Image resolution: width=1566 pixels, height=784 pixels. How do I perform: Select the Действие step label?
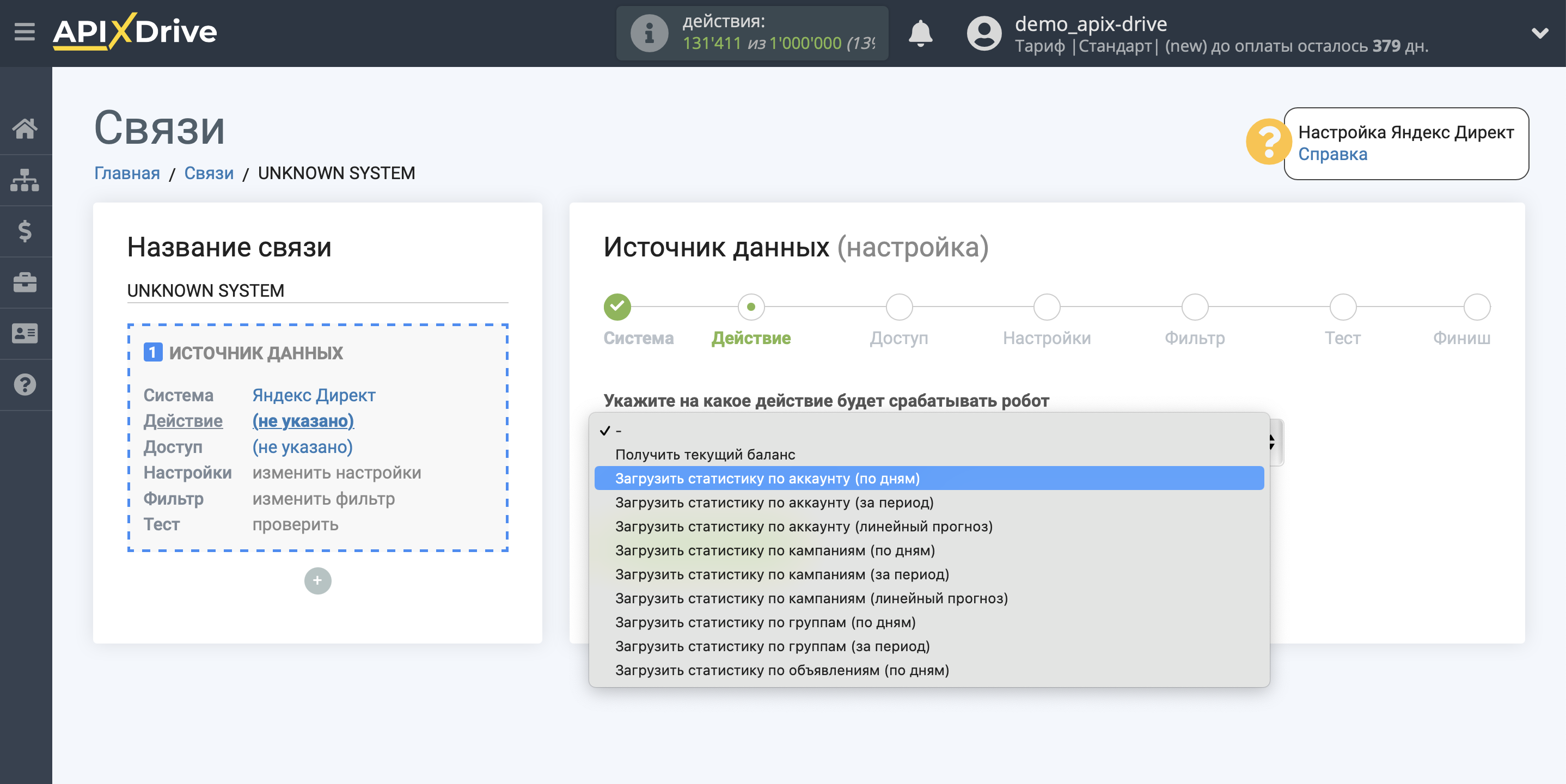click(751, 338)
